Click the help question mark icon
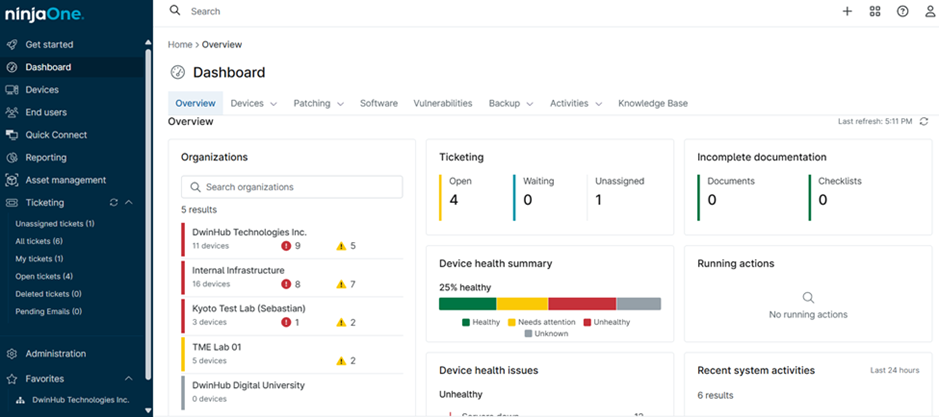 902,11
